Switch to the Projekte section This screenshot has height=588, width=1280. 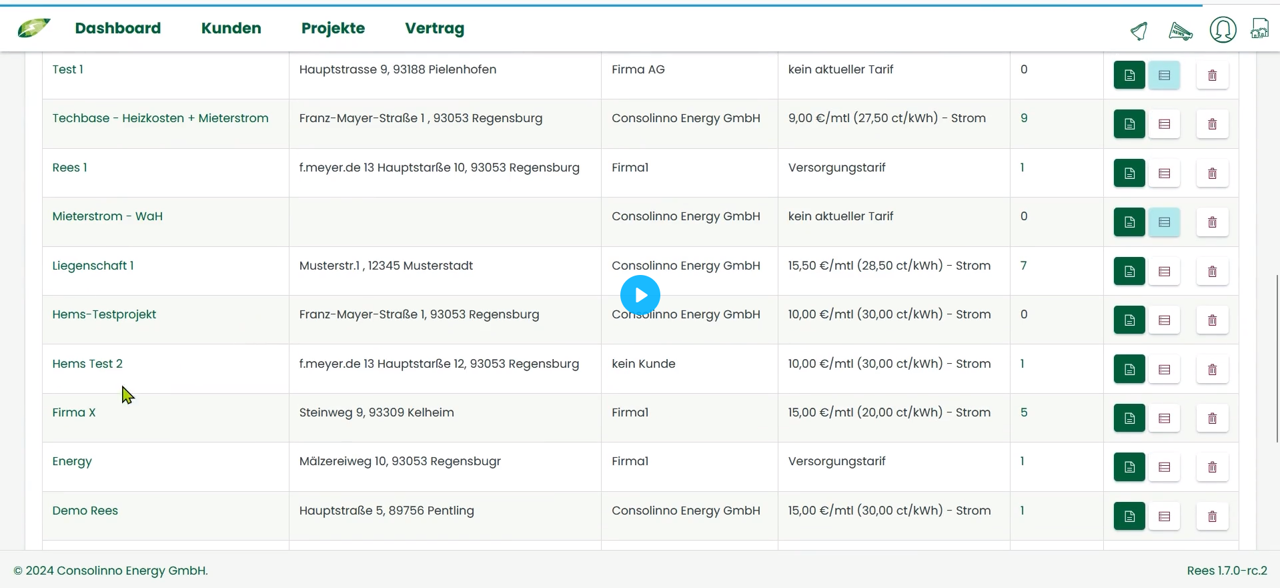(x=333, y=28)
